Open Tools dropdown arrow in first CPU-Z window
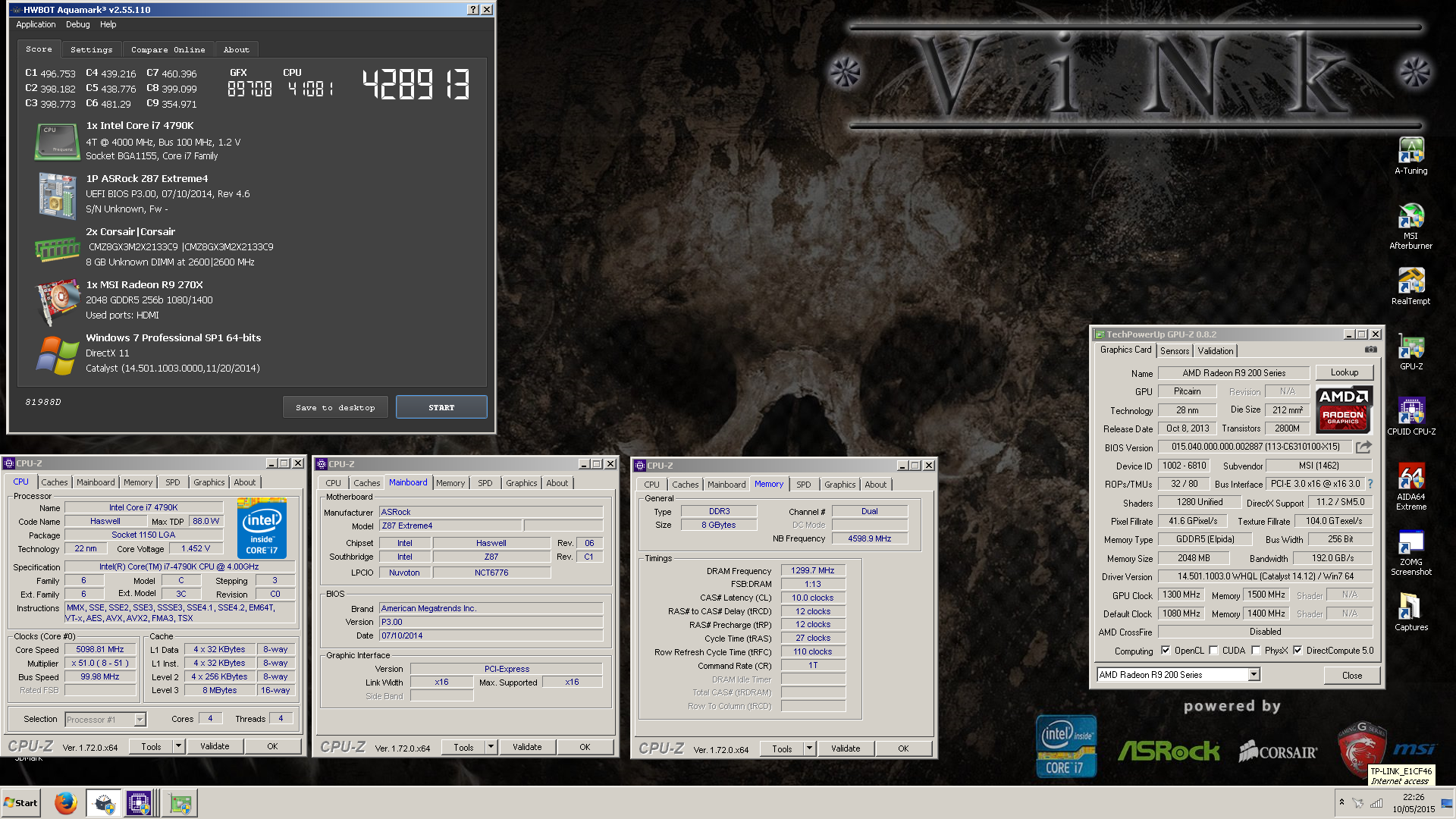Image resolution: width=1456 pixels, height=819 pixels. click(x=179, y=746)
